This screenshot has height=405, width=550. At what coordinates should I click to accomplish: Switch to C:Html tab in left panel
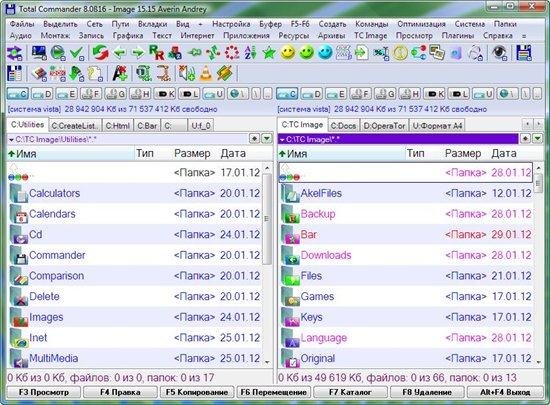(x=118, y=126)
